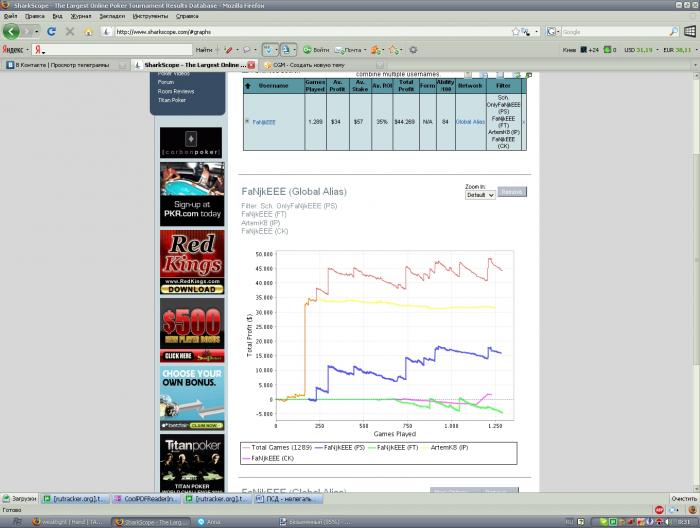The width and height of the screenshot is (700, 528).
Task: Open the $500 new player bonus banner
Action: (x=192, y=330)
